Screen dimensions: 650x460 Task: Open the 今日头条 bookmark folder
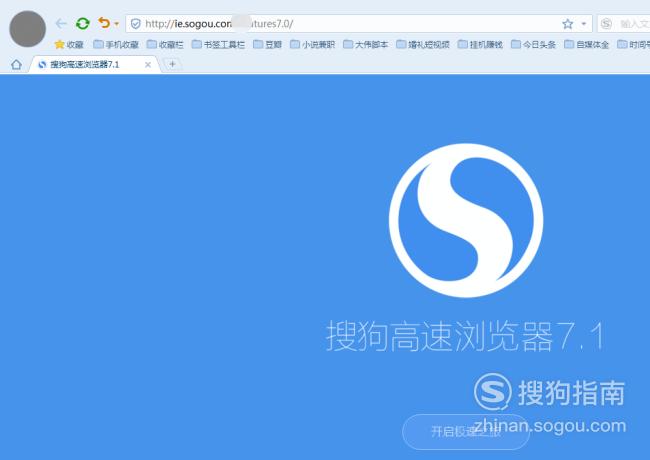[533, 44]
